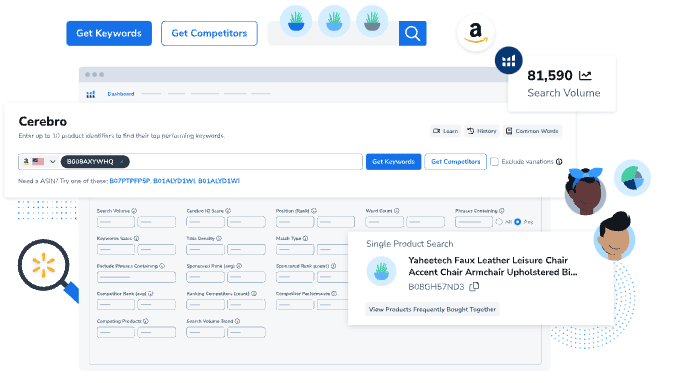Screen dimensions: 696x383
Task: Click the magnifying glass search icon
Action: [x=412, y=33]
